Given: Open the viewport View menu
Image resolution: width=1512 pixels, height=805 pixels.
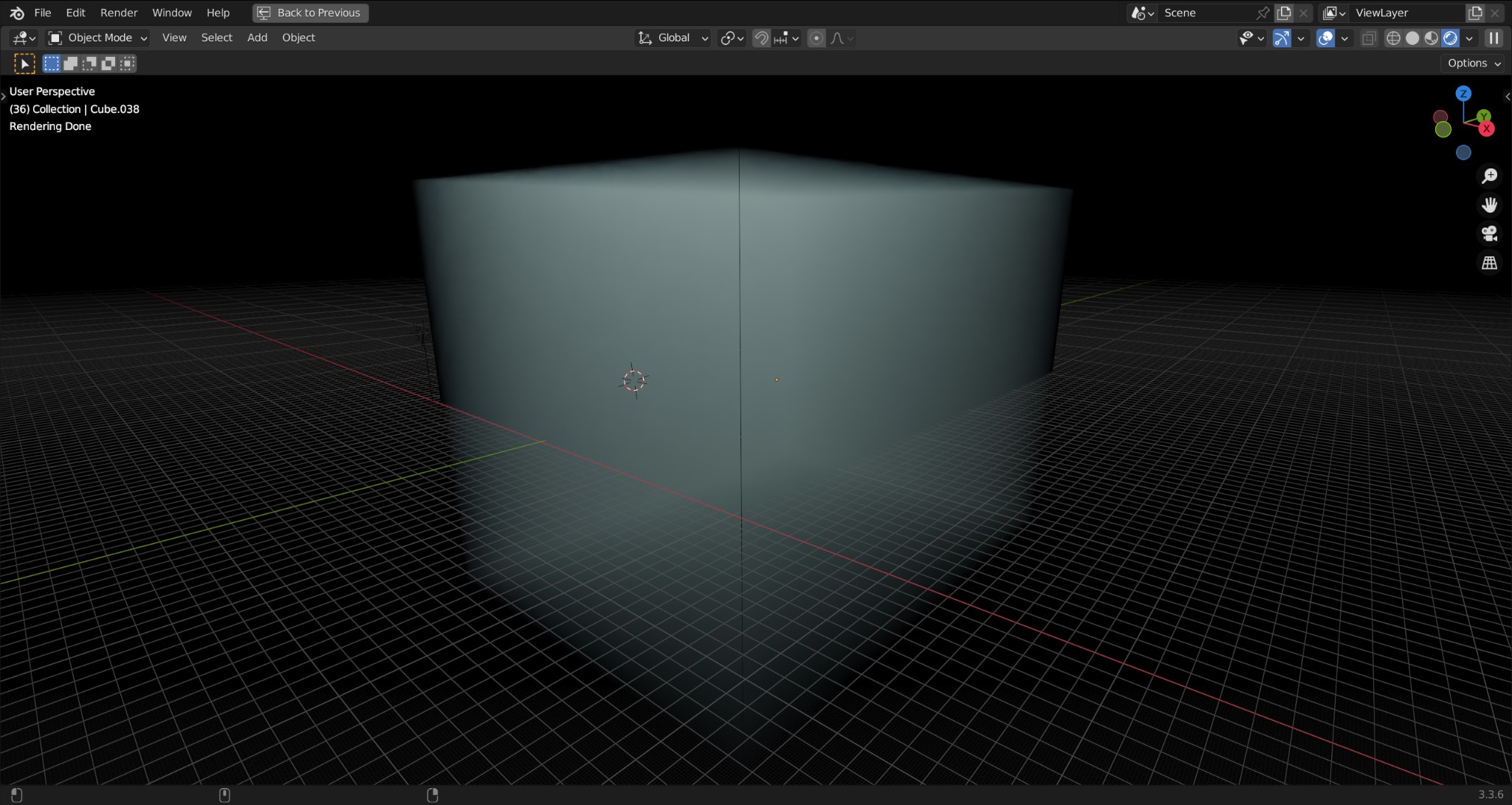Looking at the screenshot, I should 174,38.
